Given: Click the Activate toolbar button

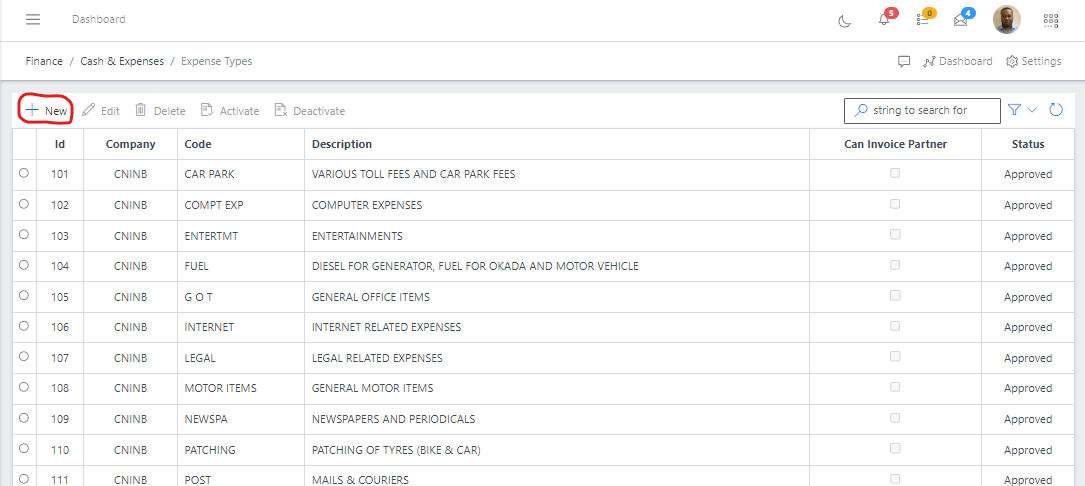Looking at the screenshot, I should pos(230,111).
